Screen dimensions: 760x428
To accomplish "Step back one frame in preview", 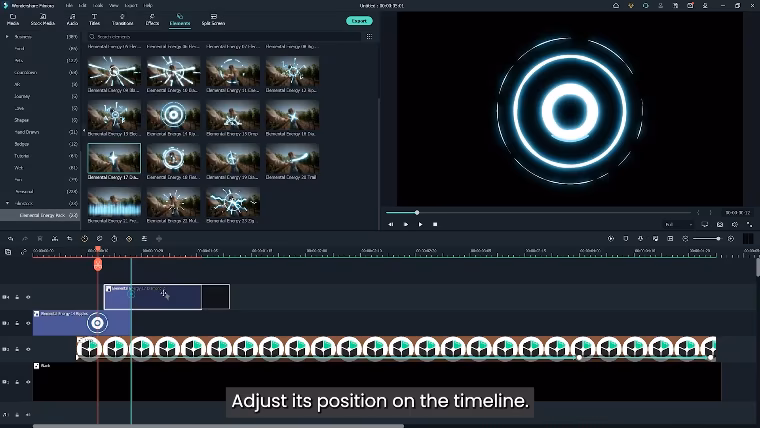I will tap(391, 224).
